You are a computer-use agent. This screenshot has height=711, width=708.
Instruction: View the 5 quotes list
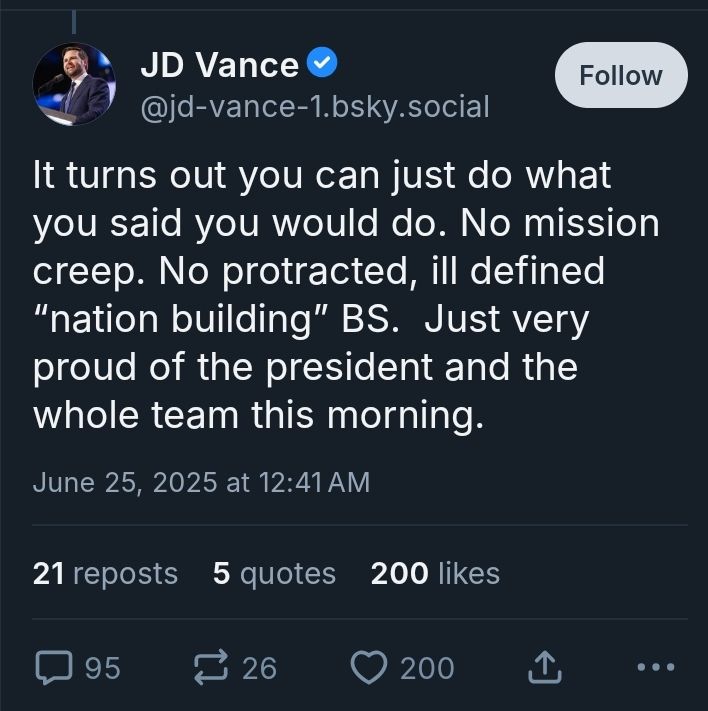click(x=274, y=574)
